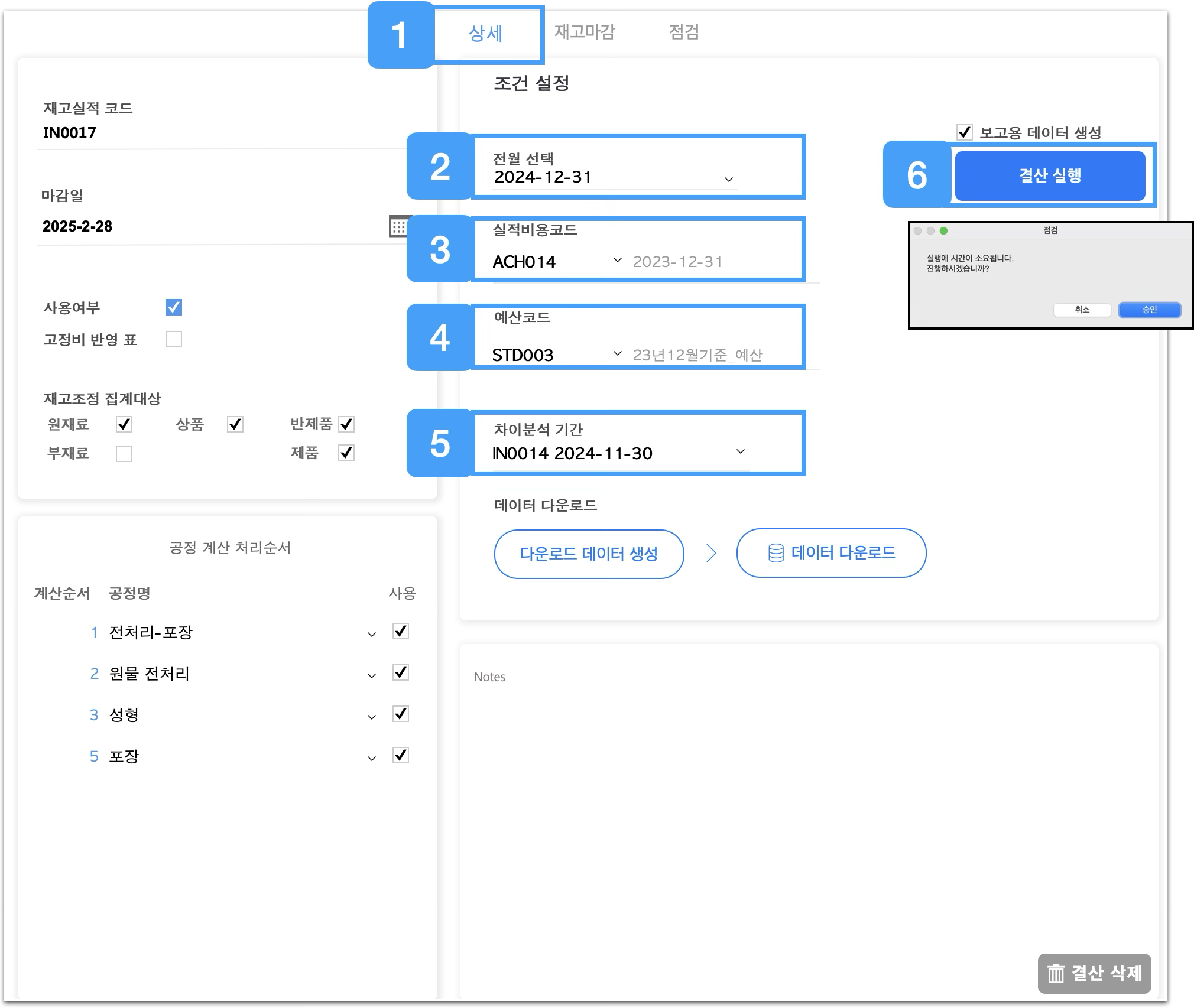The height and width of the screenshot is (1008, 1194).
Task: Switch to the 재고마감 tab
Action: coord(585,32)
